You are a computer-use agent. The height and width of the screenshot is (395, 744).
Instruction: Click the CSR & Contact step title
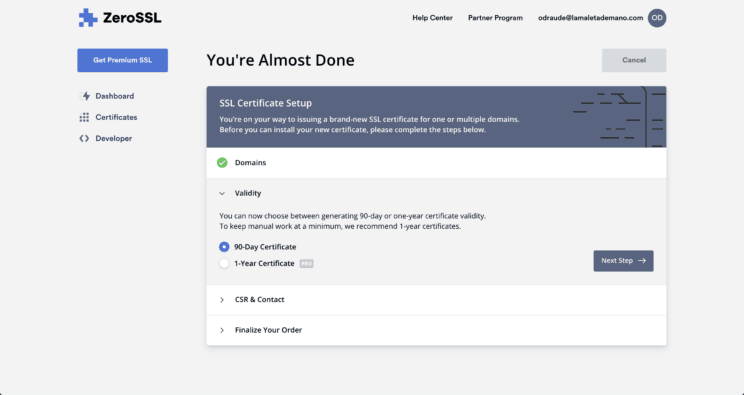click(260, 300)
